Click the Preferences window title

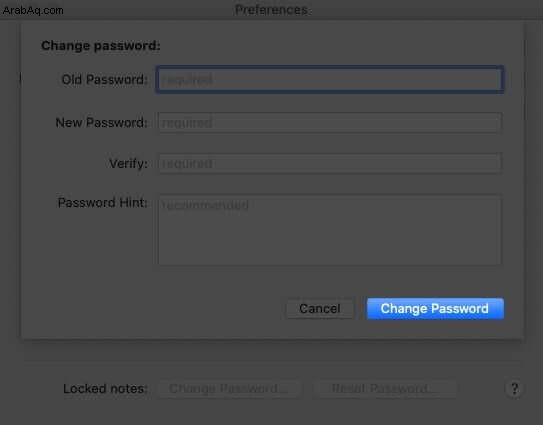tap(272, 10)
